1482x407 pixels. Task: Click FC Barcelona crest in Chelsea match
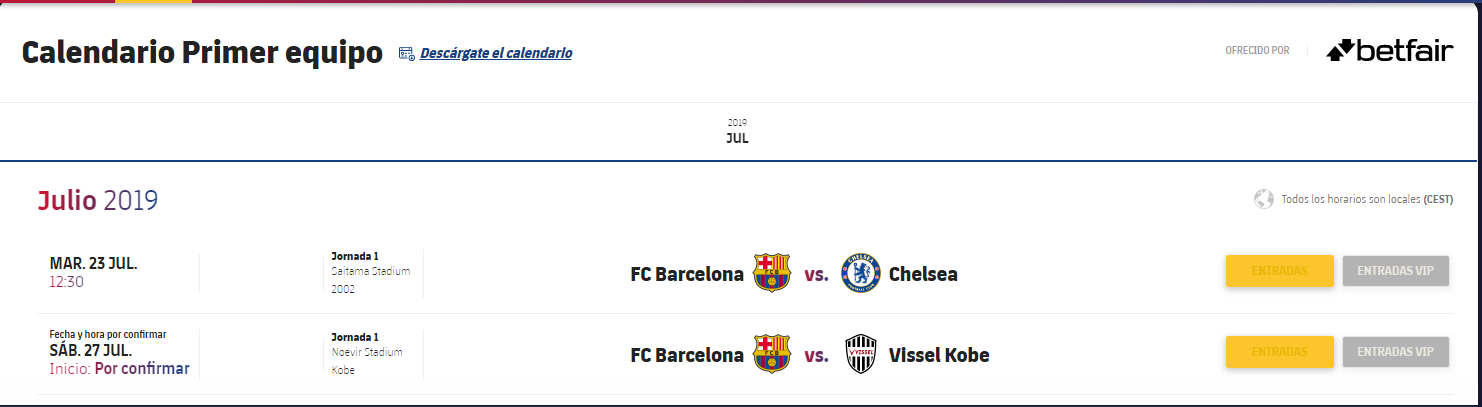coord(771,273)
